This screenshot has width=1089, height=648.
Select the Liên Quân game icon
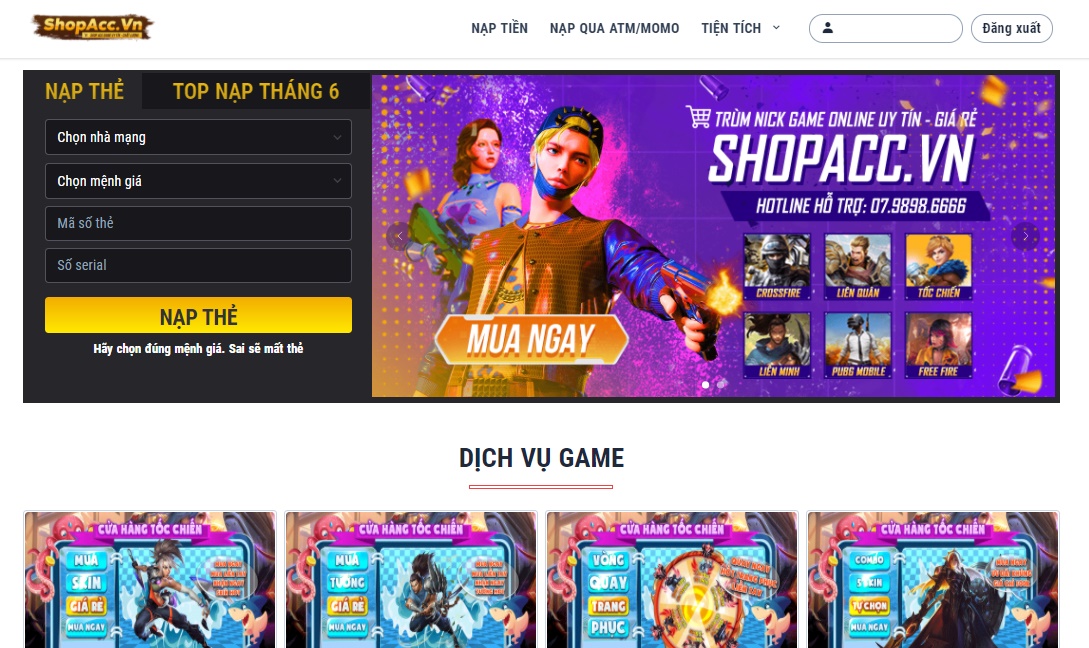point(858,267)
